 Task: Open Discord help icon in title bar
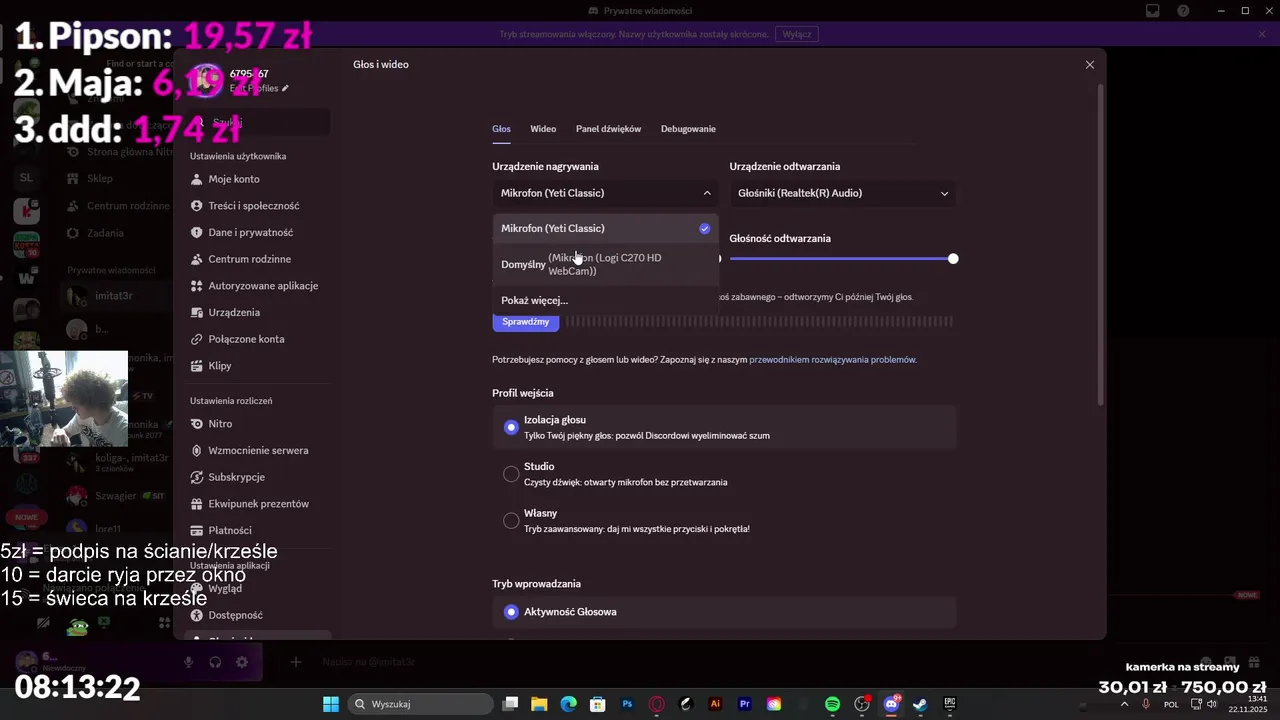pos(1184,10)
